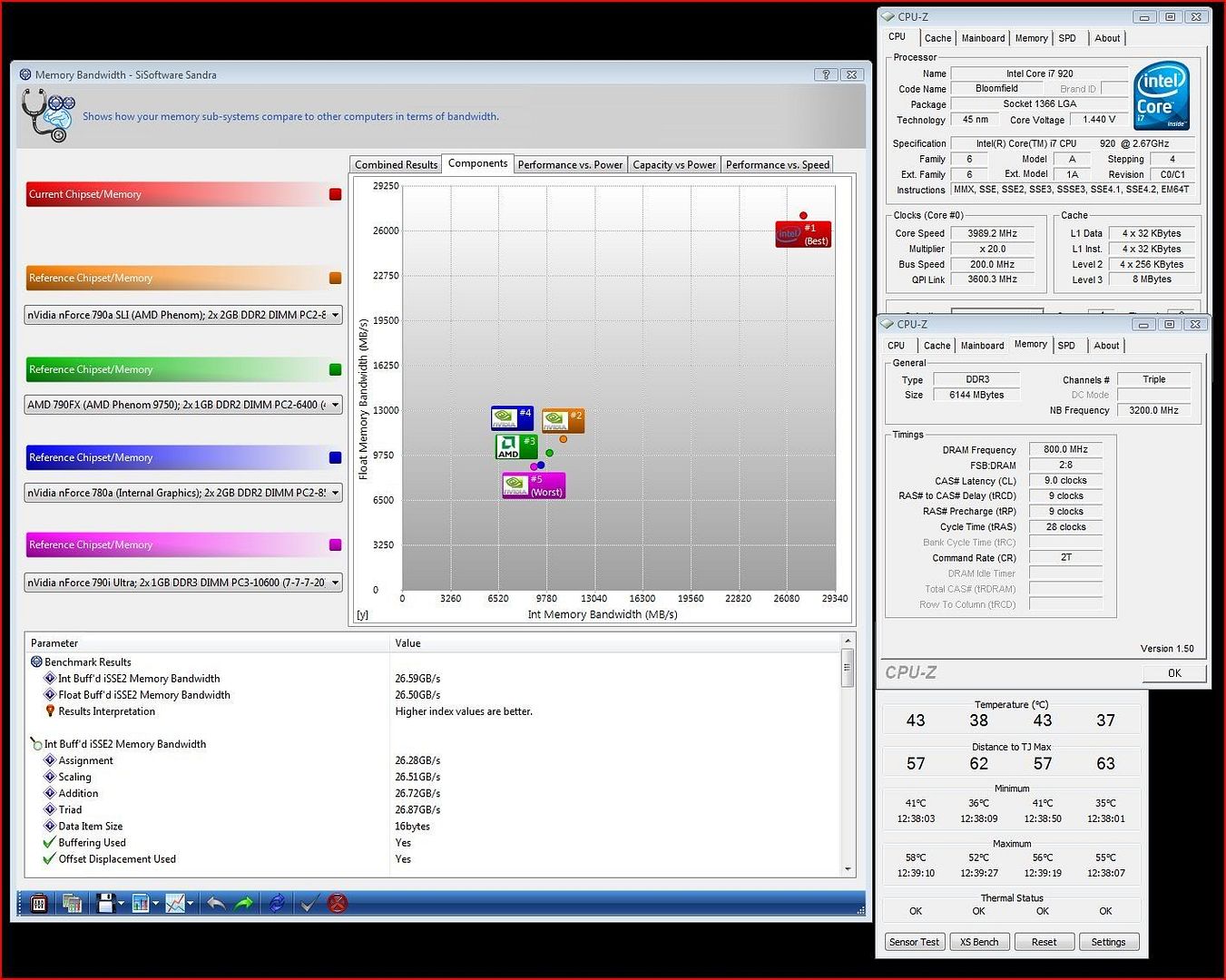Click the Sensor Test button
The image size is (1226, 980).
(x=915, y=942)
